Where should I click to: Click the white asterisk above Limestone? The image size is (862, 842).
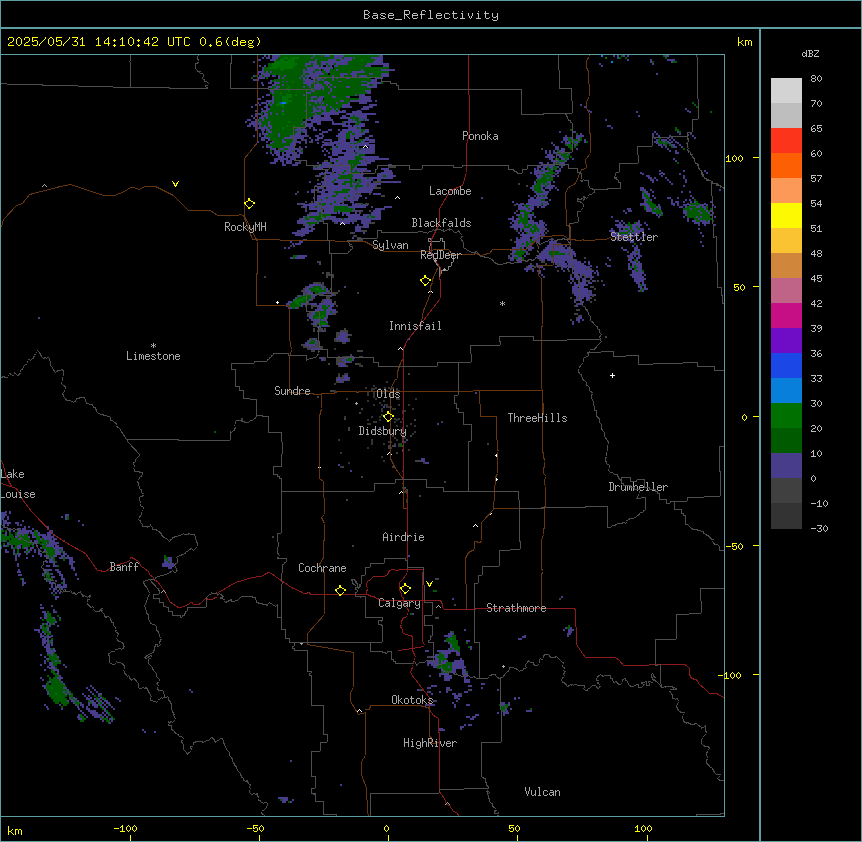[x=153, y=346]
